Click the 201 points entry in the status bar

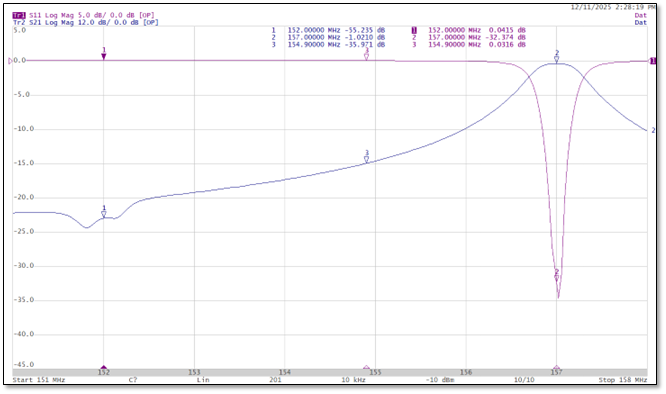coord(275,380)
